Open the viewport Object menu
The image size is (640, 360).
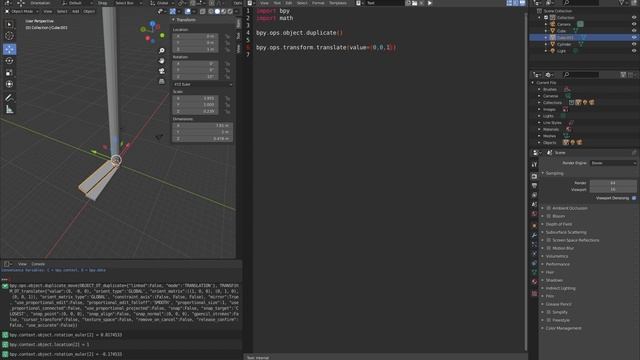click(x=89, y=11)
